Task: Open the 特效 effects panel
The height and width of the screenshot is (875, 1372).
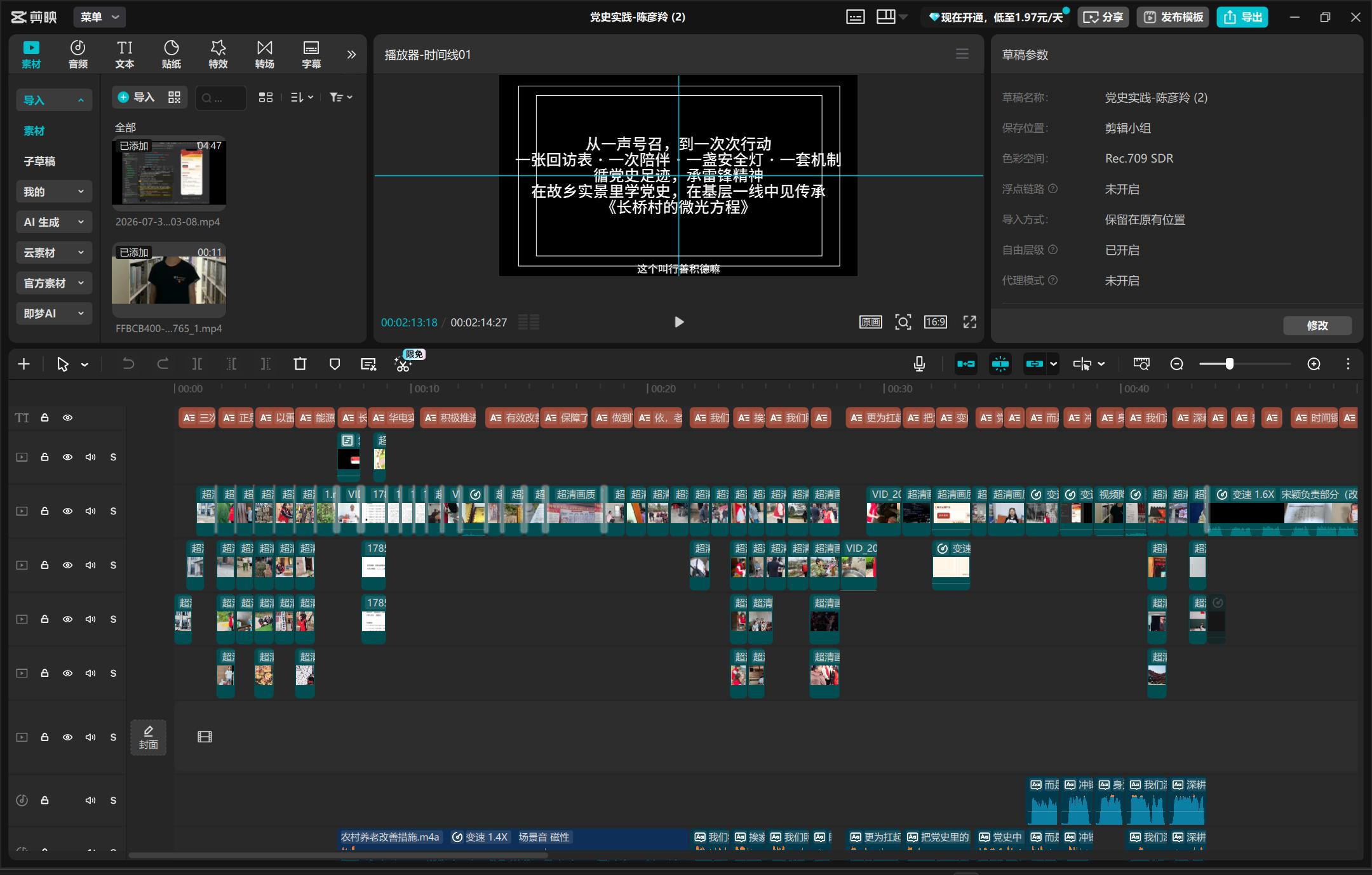Action: pos(218,55)
